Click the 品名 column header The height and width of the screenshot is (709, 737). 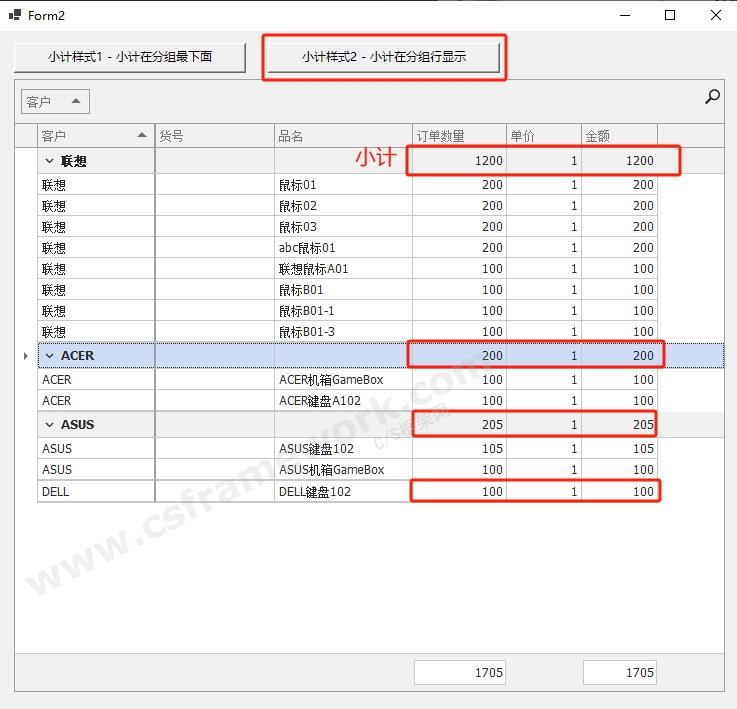(342, 136)
